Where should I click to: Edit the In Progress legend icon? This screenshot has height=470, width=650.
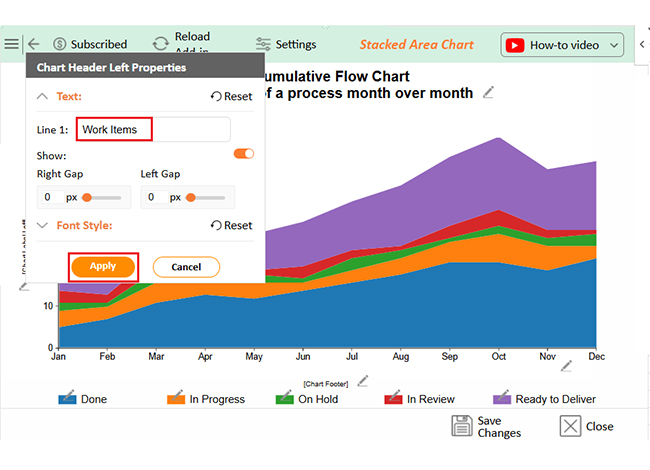(x=176, y=398)
